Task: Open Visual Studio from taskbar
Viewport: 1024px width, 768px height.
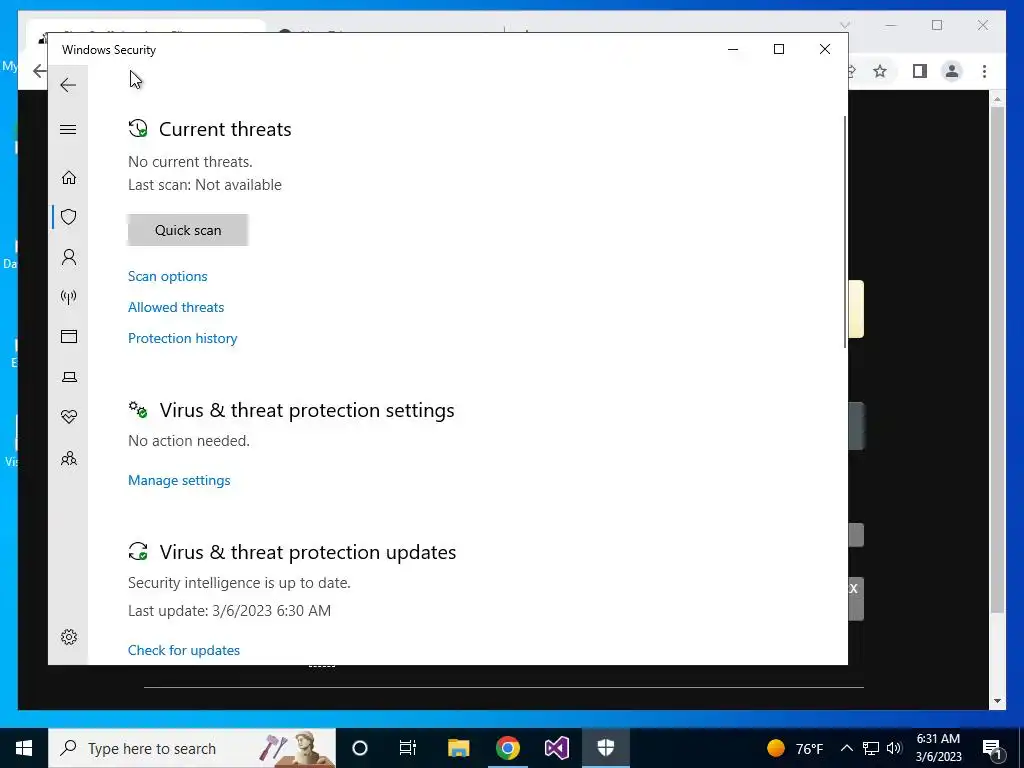Action: click(x=556, y=748)
